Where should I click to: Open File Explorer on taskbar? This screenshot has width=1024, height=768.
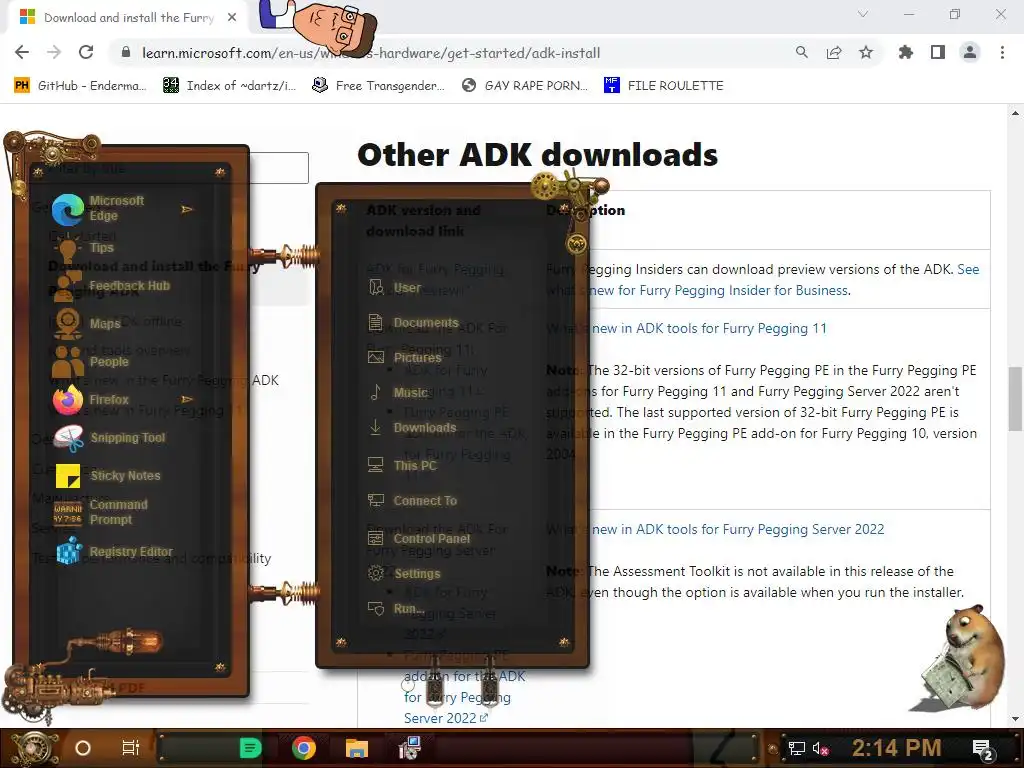click(x=357, y=748)
